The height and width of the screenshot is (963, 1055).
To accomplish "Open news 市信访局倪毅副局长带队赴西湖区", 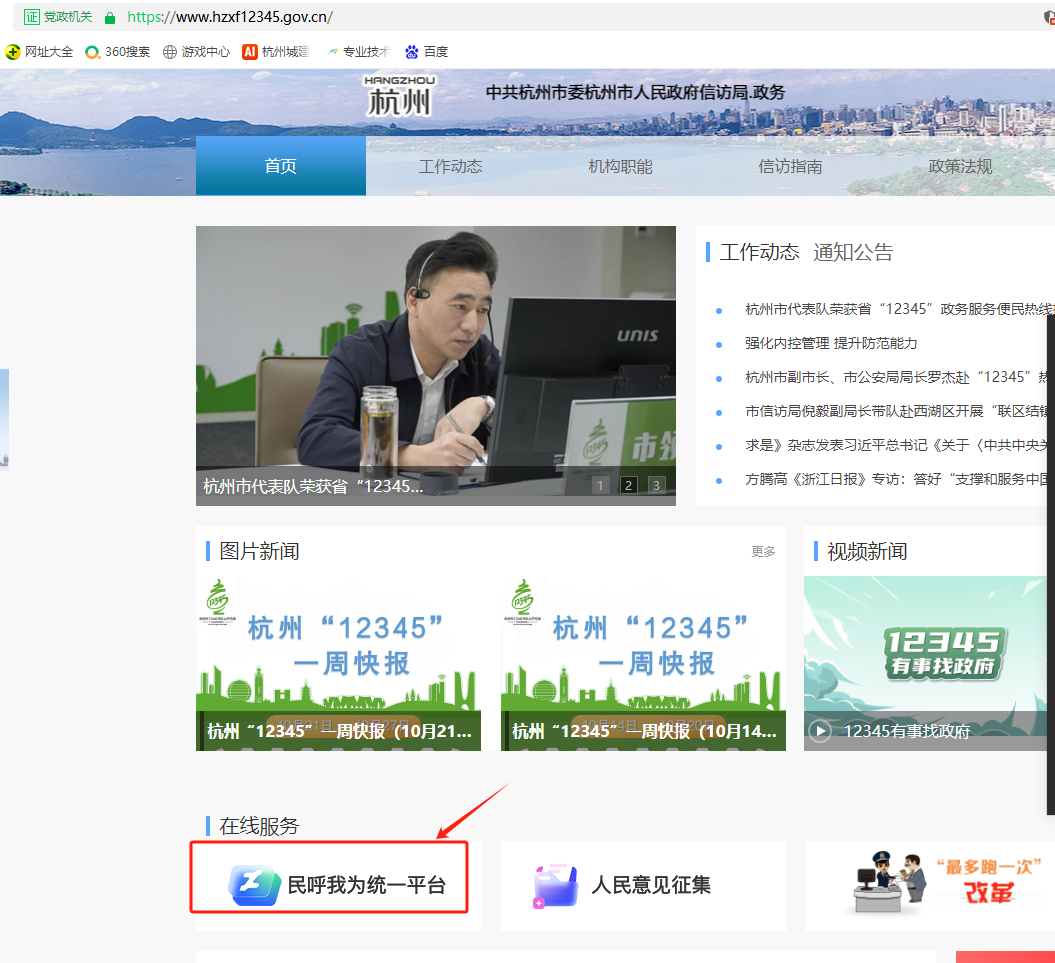I will (896, 411).
